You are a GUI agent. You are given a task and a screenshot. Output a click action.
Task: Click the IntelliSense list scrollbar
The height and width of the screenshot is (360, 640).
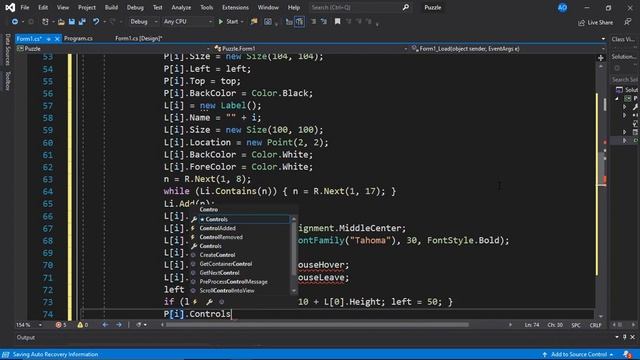click(294, 249)
